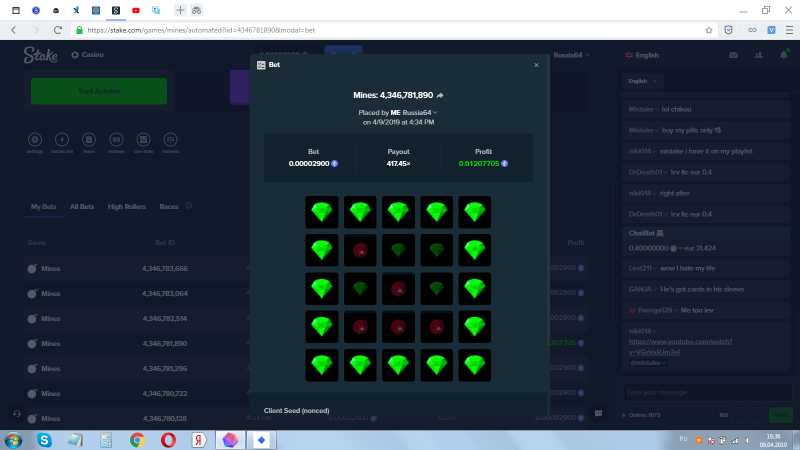800x450 pixels.
Task: Click the Client Seed (nonced) label
Action: point(296,411)
